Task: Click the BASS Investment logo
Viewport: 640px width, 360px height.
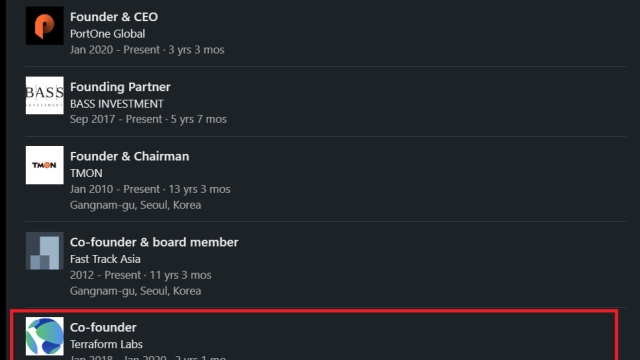Action: [x=44, y=95]
